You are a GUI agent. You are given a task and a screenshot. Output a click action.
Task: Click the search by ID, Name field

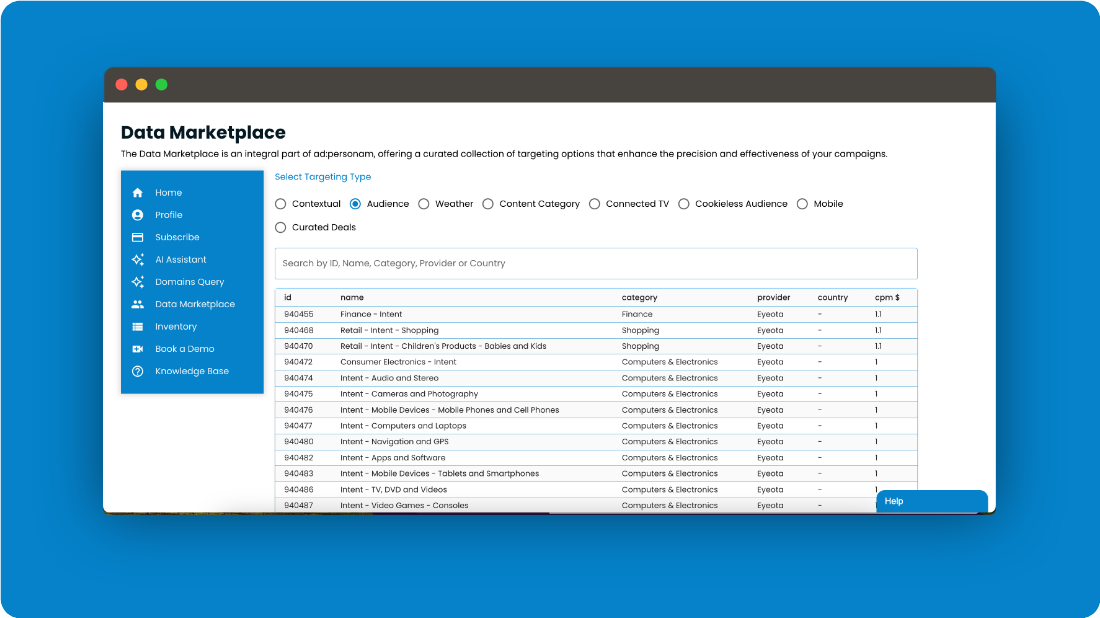(596, 264)
